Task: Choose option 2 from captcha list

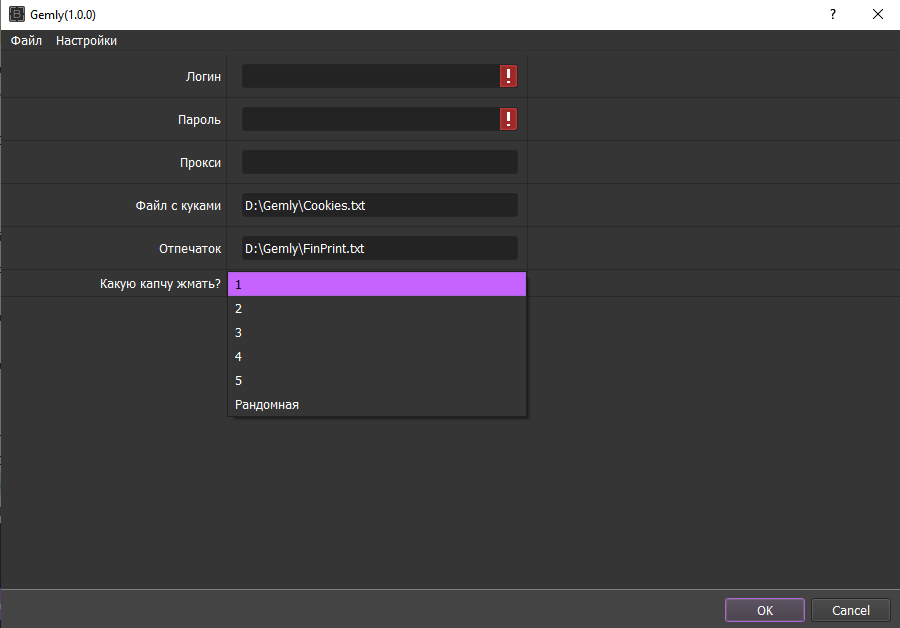Action: pos(376,309)
